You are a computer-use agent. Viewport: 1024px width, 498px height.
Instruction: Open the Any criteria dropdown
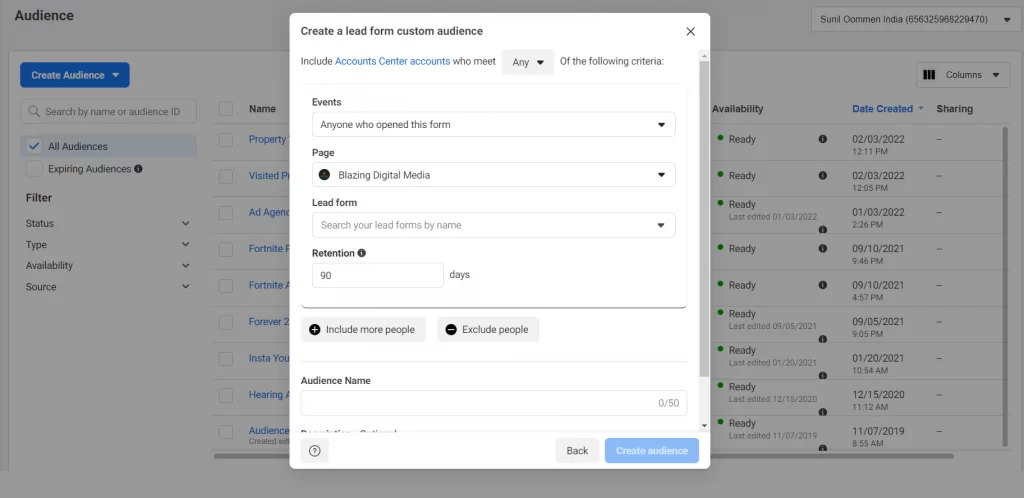click(x=528, y=62)
